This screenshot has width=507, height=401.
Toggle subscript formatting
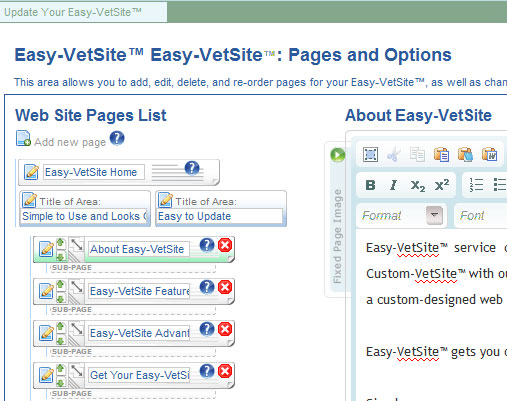[418, 185]
